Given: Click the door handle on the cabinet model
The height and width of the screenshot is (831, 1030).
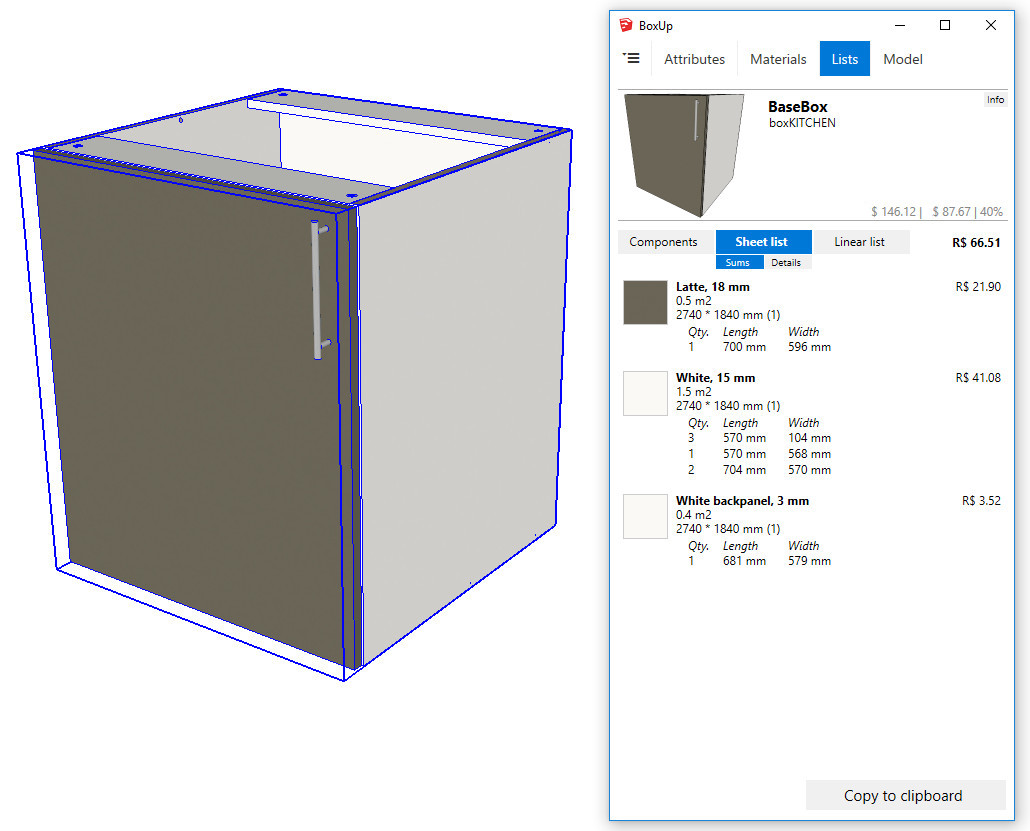Looking at the screenshot, I should coord(317,285).
